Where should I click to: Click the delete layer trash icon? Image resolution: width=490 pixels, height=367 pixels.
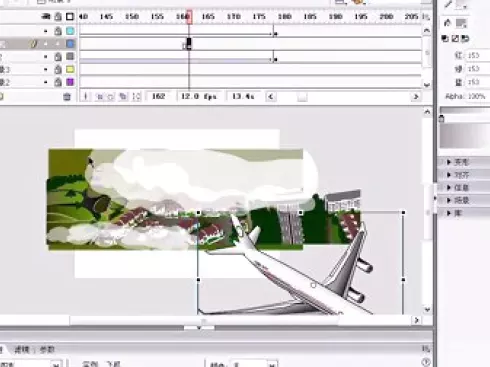click(x=67, y=97)
